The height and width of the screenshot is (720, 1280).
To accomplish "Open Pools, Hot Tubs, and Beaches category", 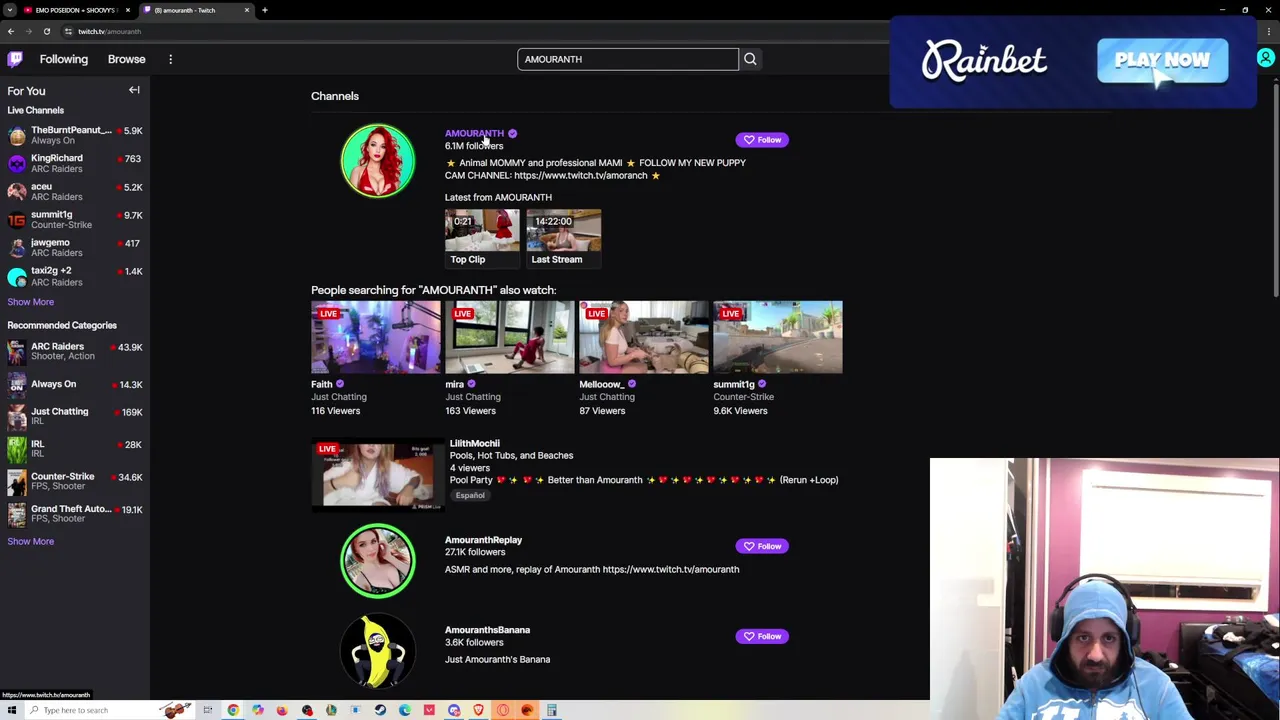I will pos(511,455).
